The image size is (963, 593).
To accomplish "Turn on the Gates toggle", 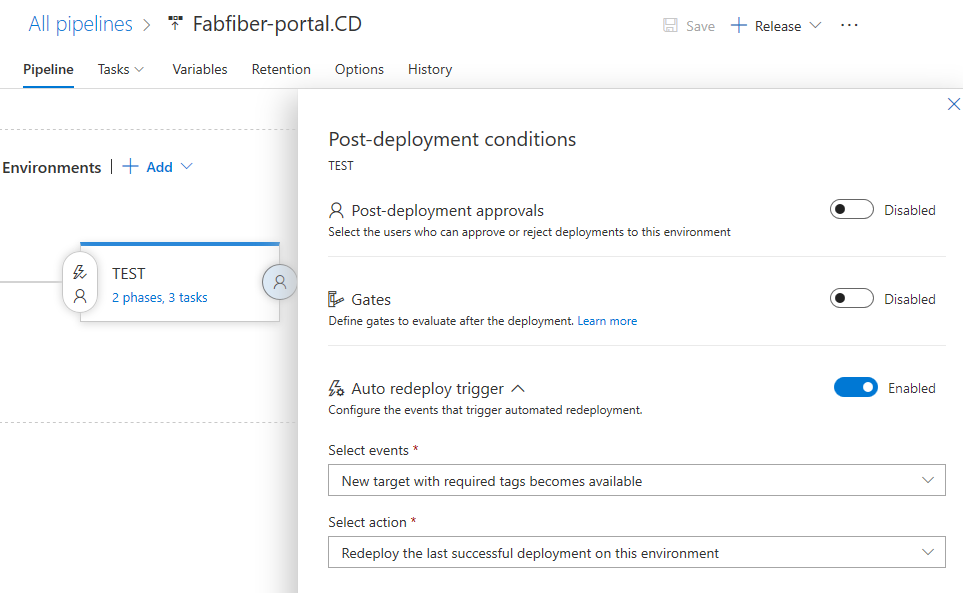I will tap(851, 299).
